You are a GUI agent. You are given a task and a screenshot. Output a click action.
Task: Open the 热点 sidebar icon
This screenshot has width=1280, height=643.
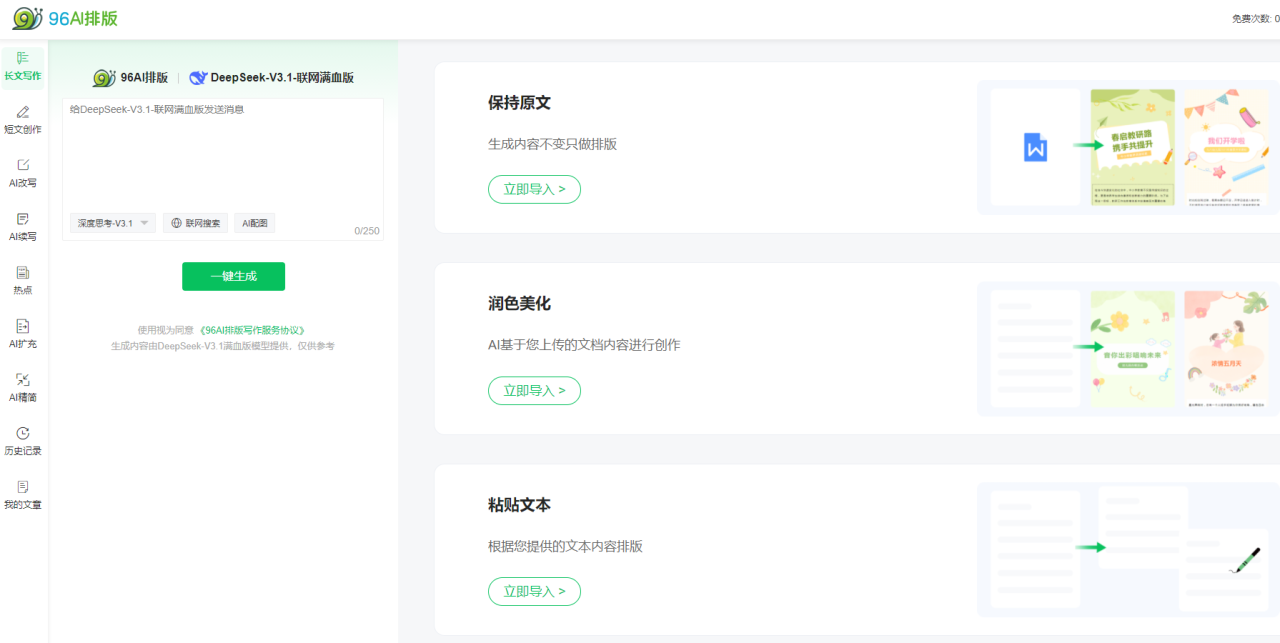(x=23, y=273)
